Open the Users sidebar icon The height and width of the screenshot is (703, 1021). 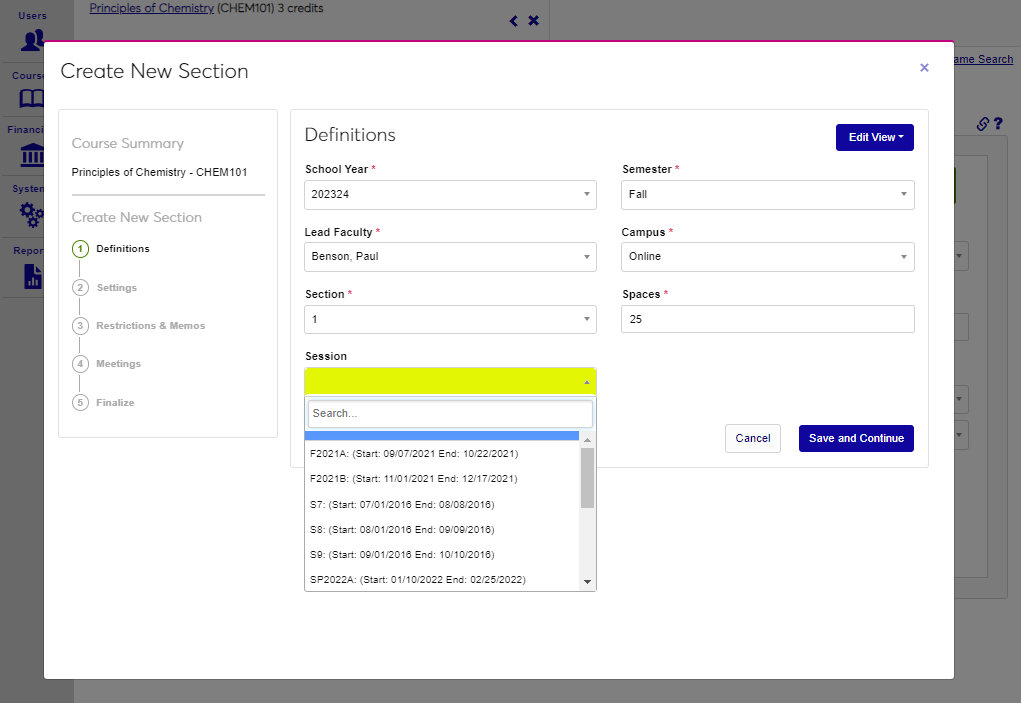32,39
